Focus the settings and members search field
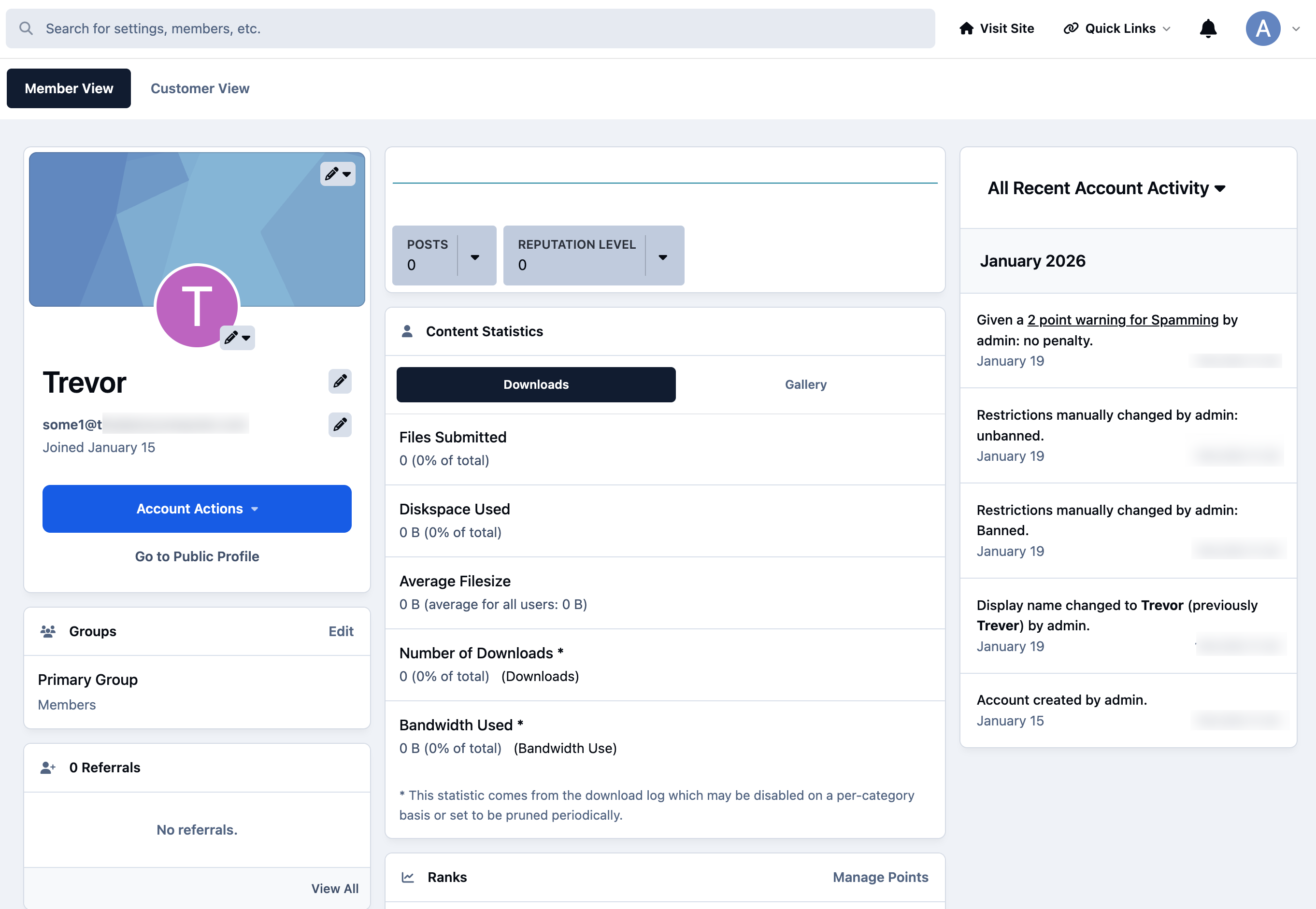This screenshot has width=1316, height=909. 470,28
